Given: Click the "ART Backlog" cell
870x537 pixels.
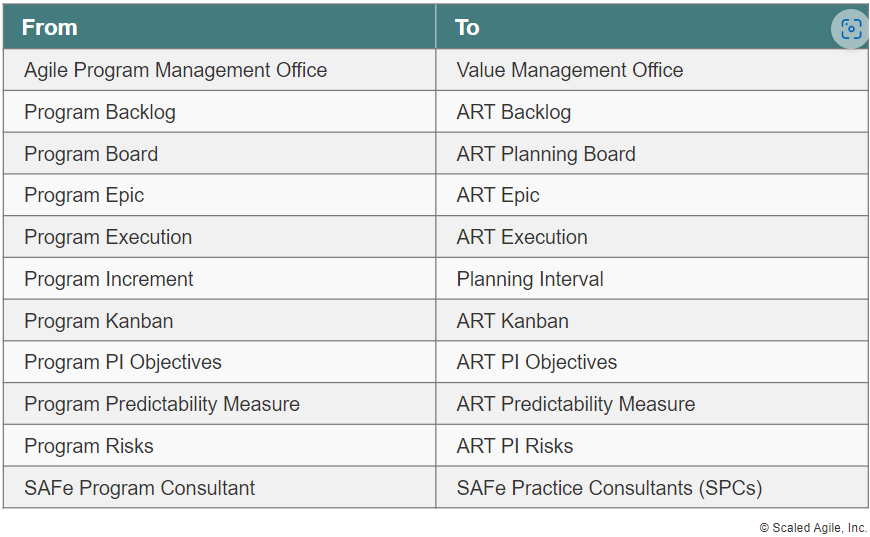Looking at the screenshot, I should (513, 112).
